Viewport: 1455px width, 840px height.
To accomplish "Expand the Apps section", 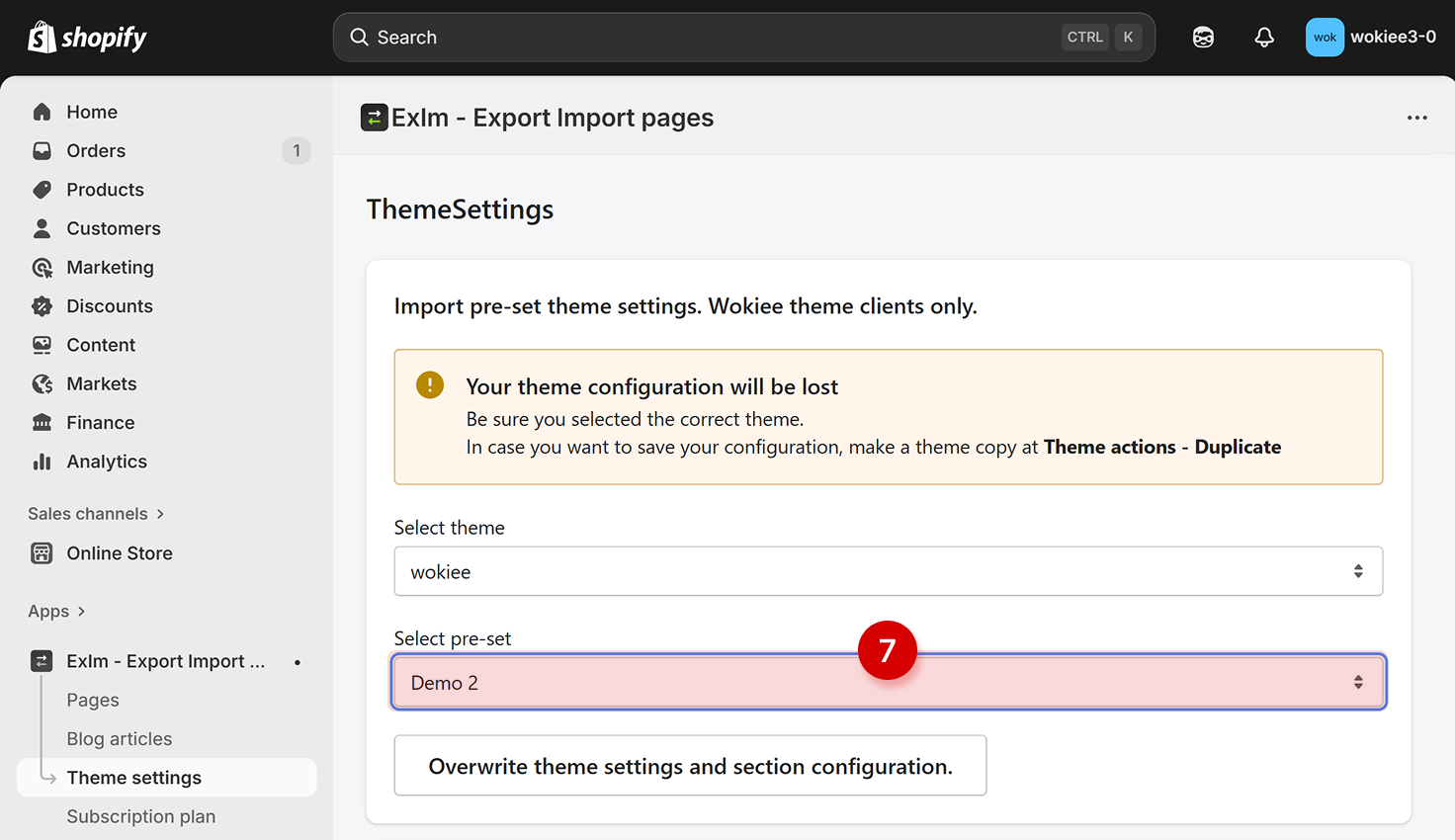I will 56,612.
